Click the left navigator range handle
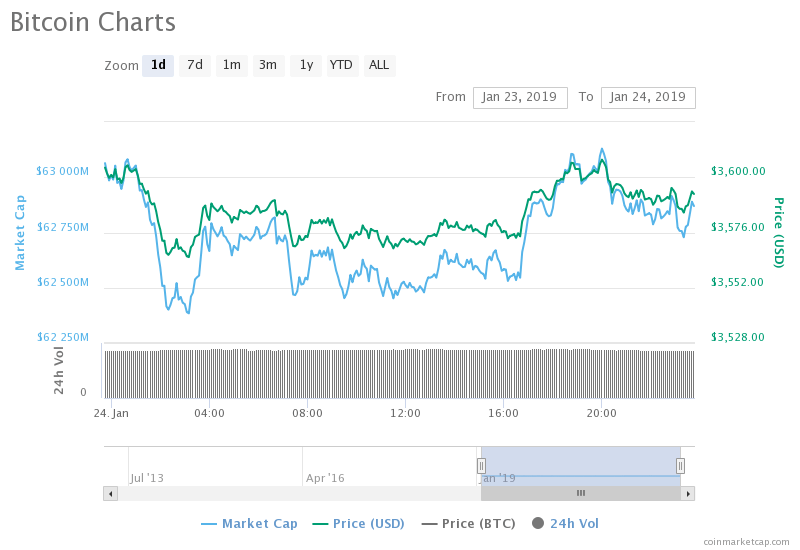This screenshot has height=550, width=800. [481, 465]
